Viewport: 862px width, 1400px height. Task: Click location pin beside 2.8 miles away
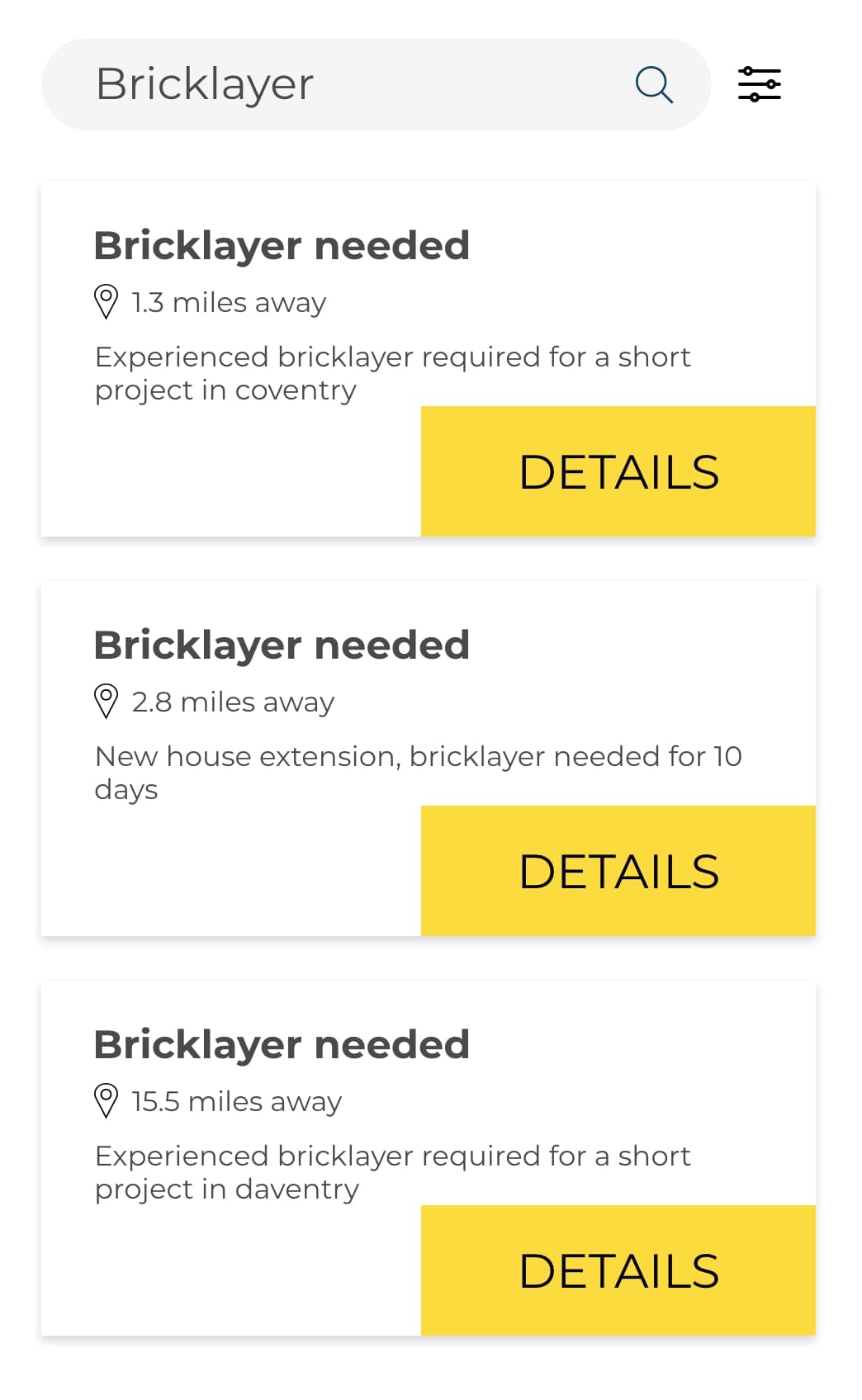(107, 701)
